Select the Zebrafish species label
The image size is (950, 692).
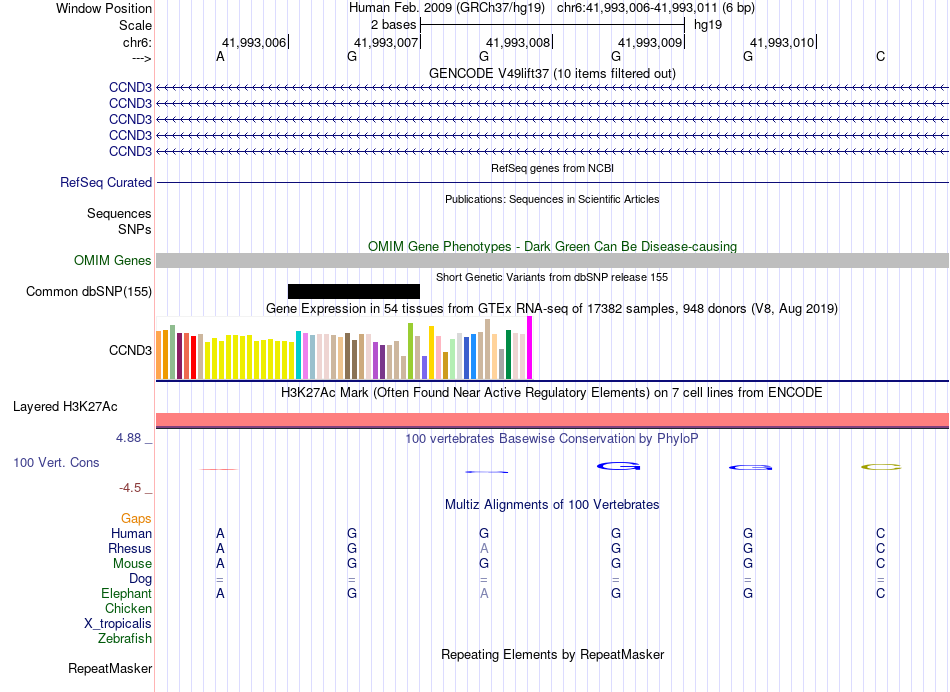[x=125, y=638]
